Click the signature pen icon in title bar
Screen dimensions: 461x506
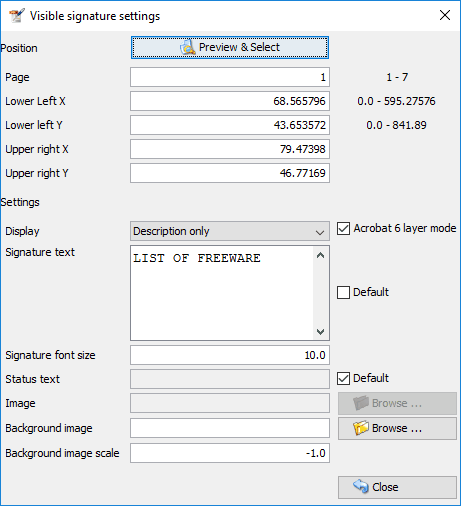pyautogui.click(x=17, y=16)
